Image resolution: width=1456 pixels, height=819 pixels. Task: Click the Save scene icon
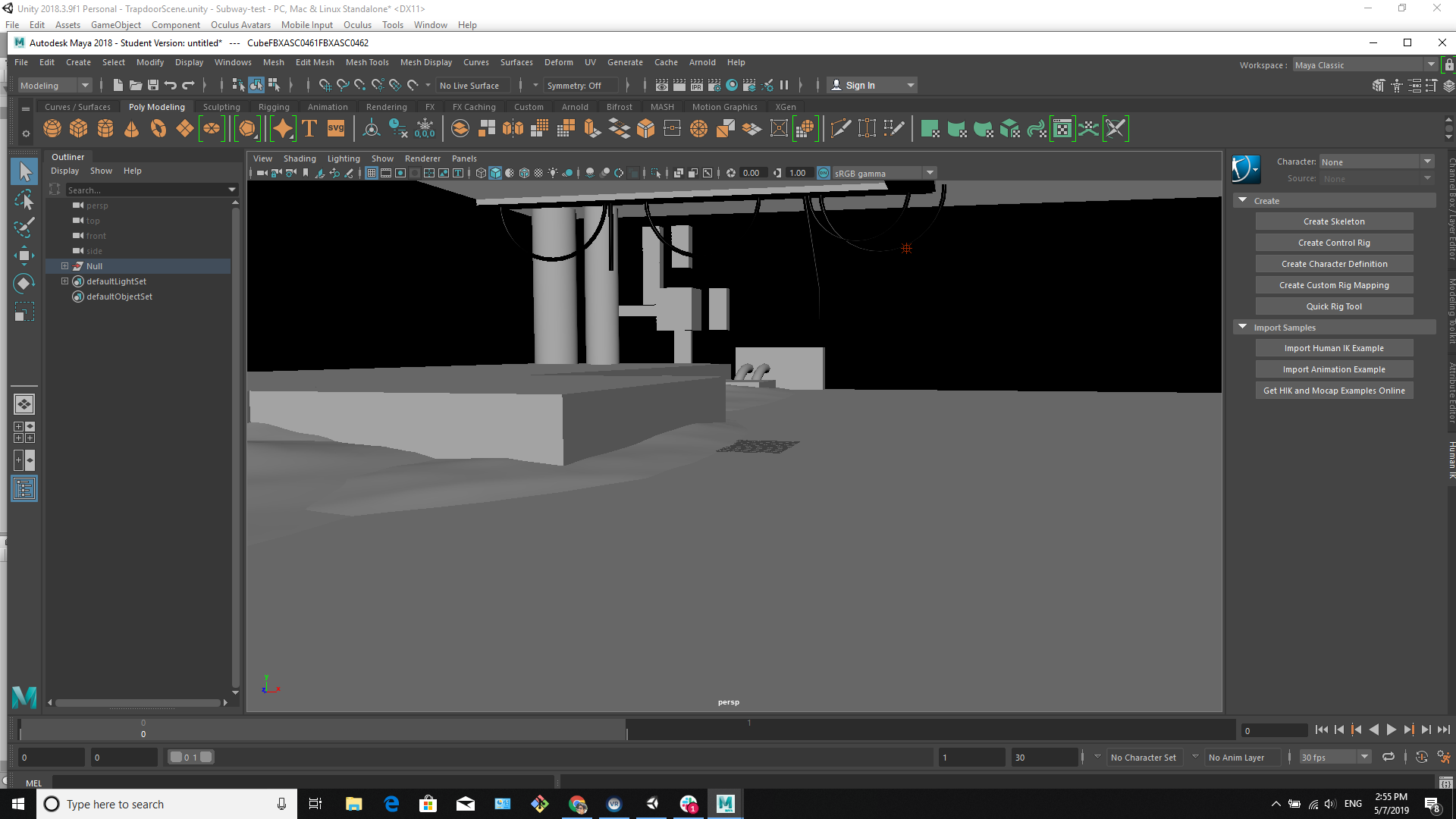153,86
